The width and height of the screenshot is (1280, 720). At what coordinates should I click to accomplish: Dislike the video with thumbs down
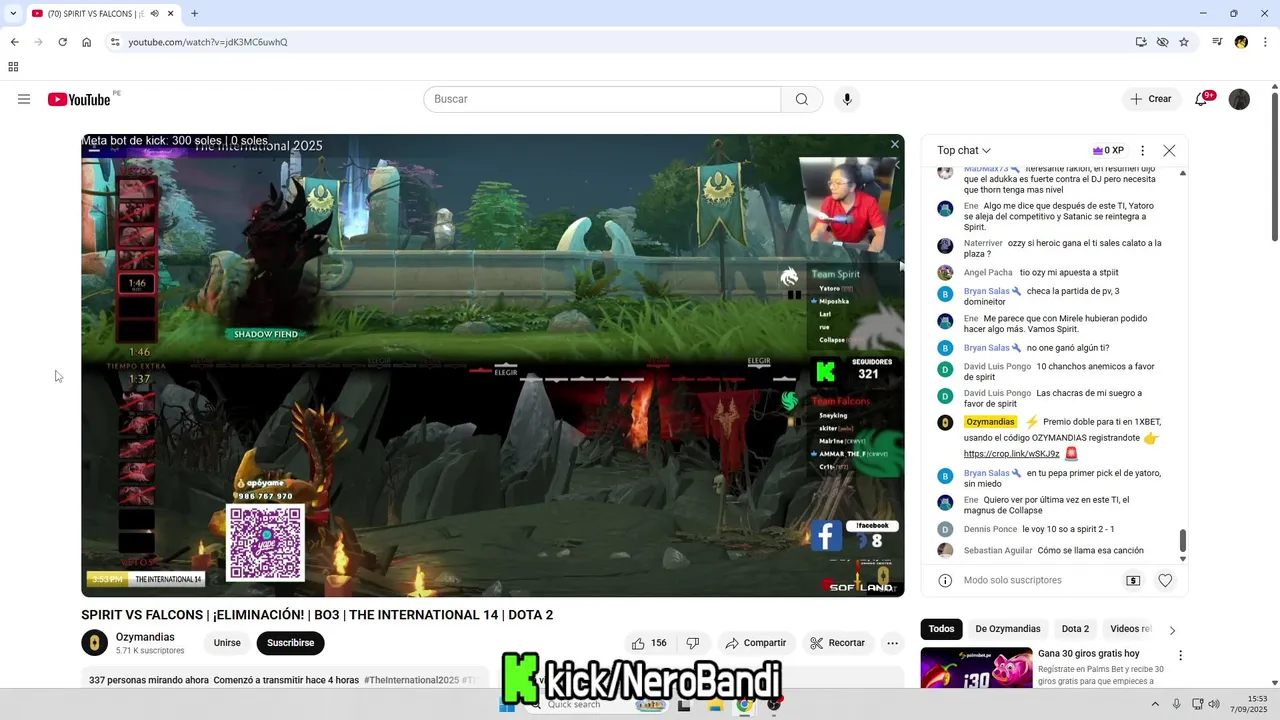[692, 643]
